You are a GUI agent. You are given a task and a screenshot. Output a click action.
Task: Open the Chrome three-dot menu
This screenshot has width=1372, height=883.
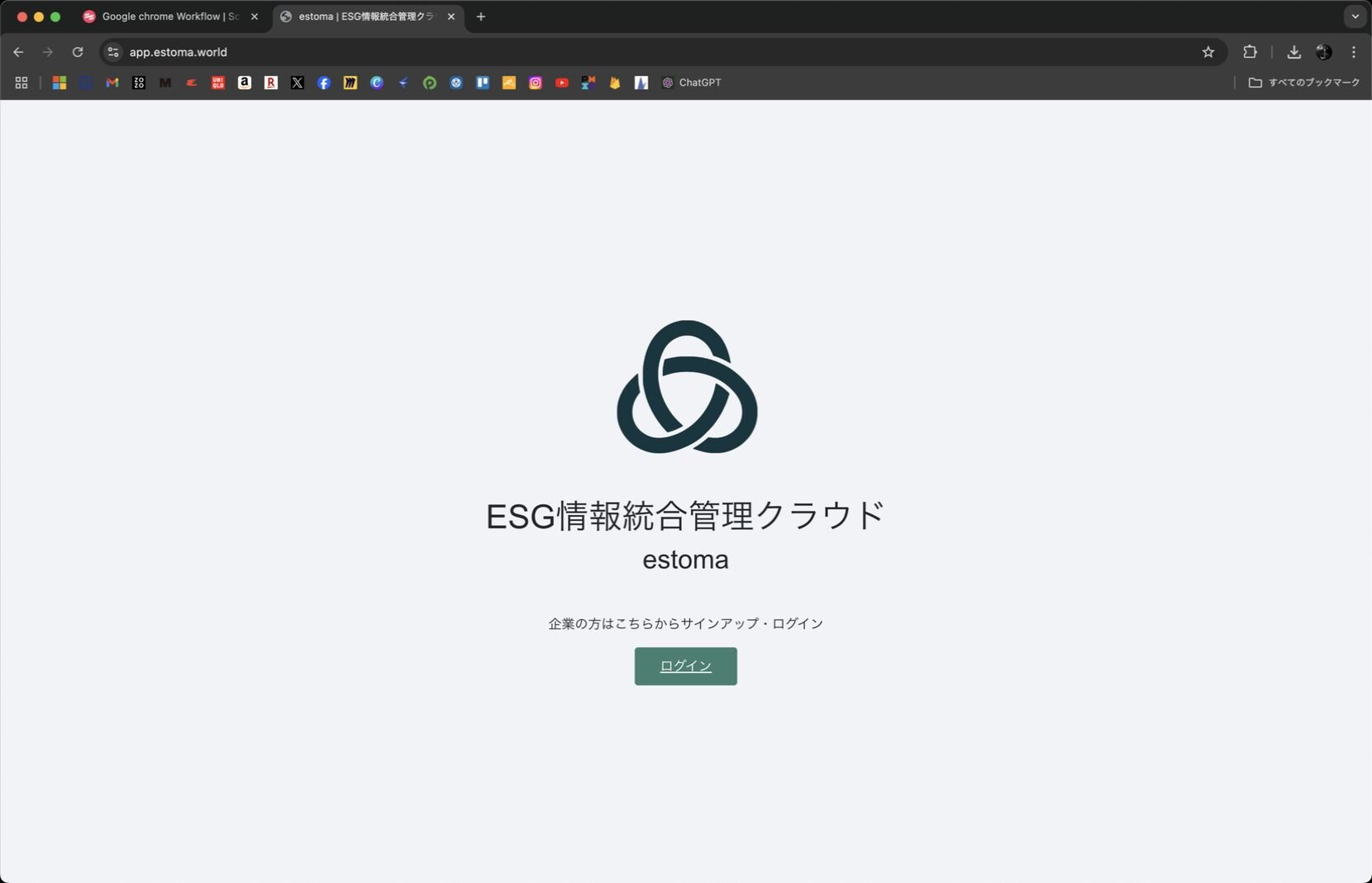[1354, 52]
